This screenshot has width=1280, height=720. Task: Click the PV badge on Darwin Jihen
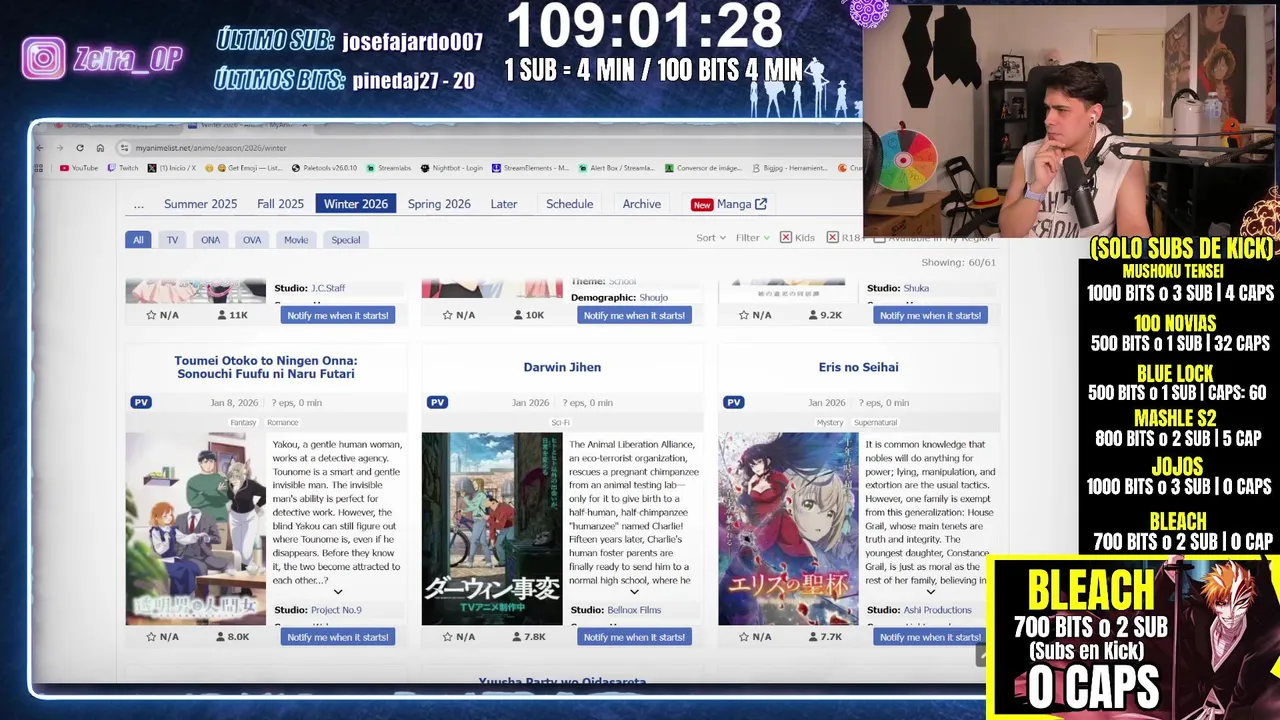[x=437, y=402]
